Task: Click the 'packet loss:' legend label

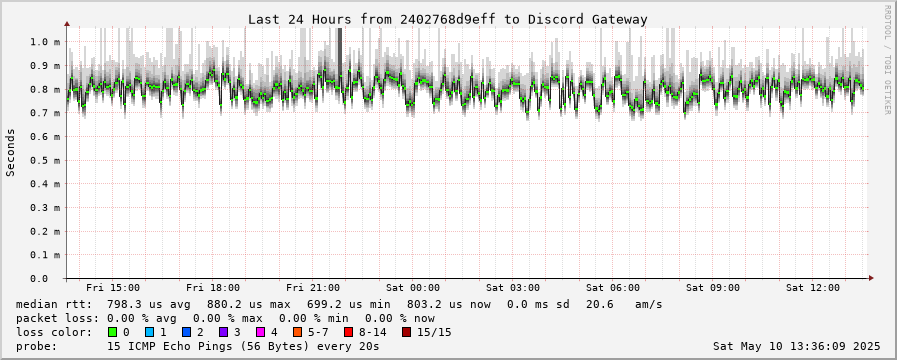Action: (58, 318)
